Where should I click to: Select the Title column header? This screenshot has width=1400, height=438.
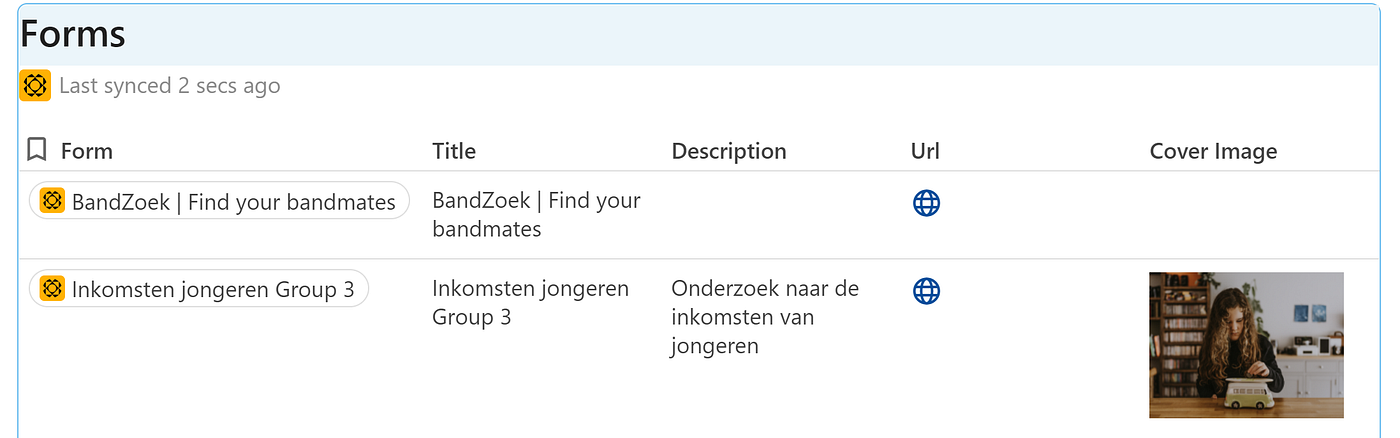[x=454, y=151]
